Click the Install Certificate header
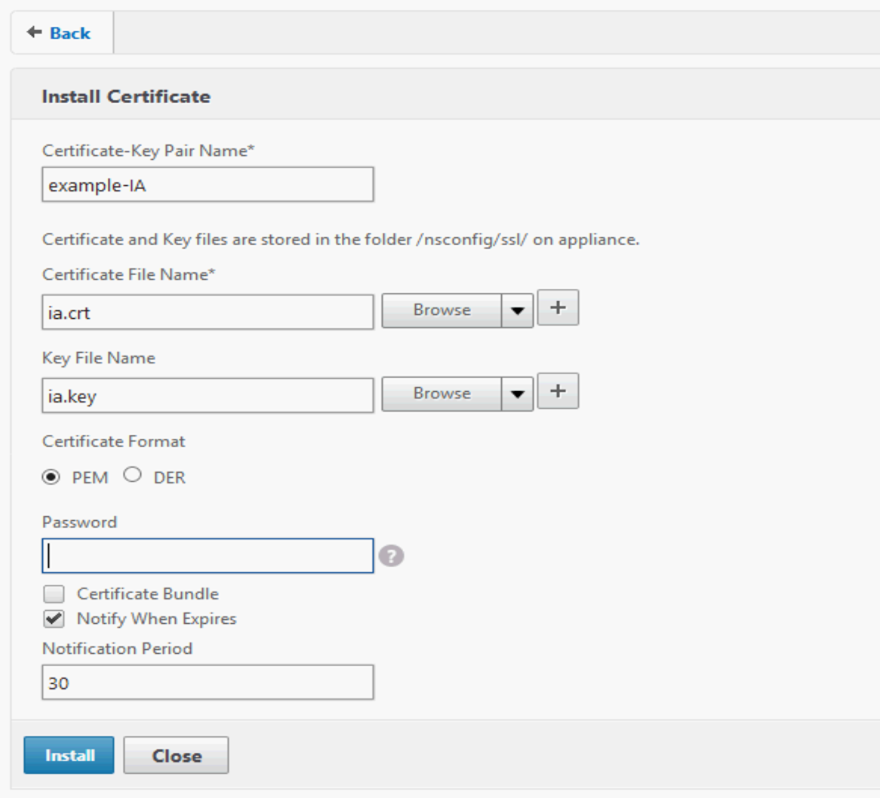 pos(126,97)
